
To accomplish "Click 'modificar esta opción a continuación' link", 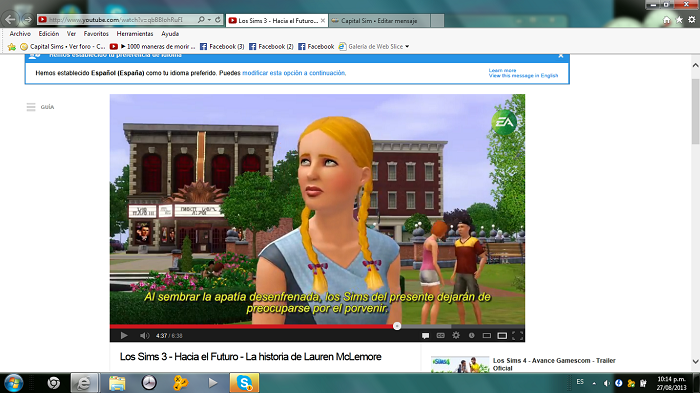I will [x=294, y=73].
